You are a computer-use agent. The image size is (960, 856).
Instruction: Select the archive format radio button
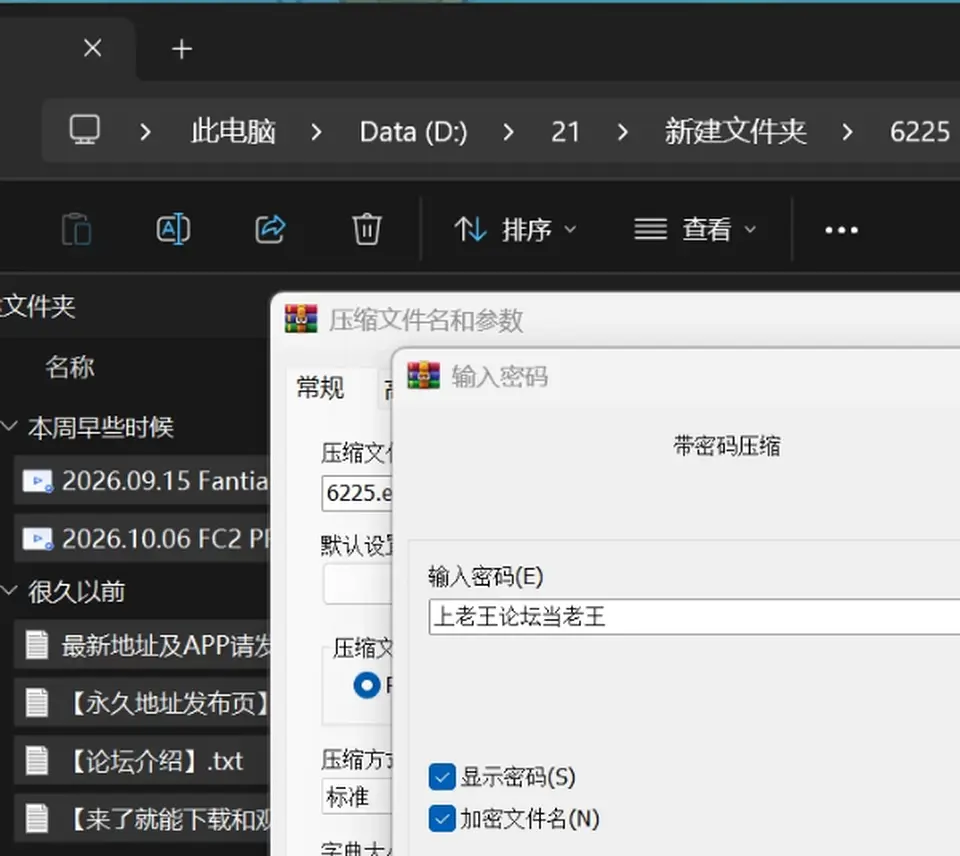point(367,685)
